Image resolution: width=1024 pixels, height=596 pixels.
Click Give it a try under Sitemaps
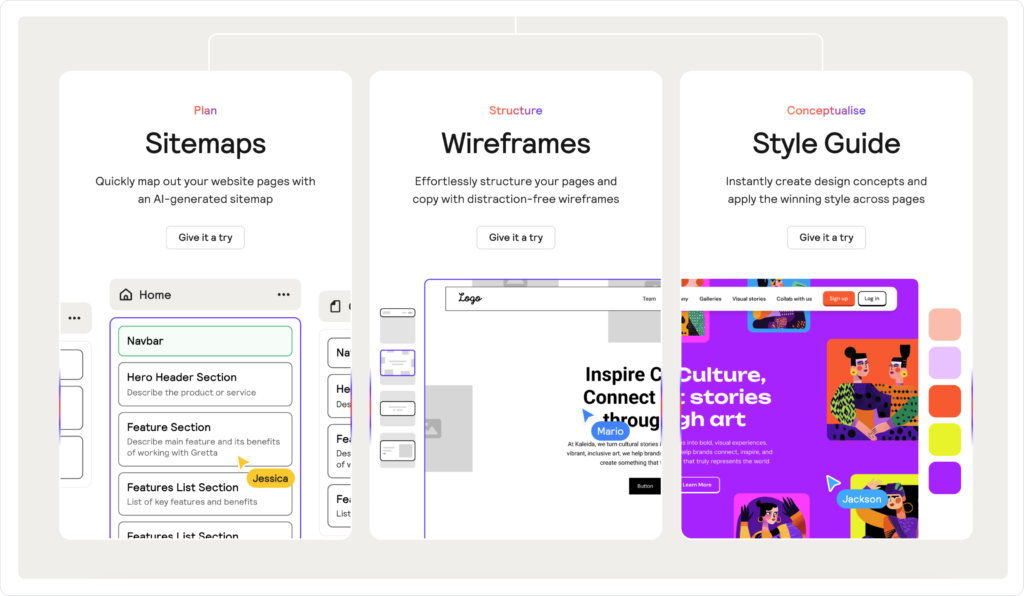tap(205, 238)
